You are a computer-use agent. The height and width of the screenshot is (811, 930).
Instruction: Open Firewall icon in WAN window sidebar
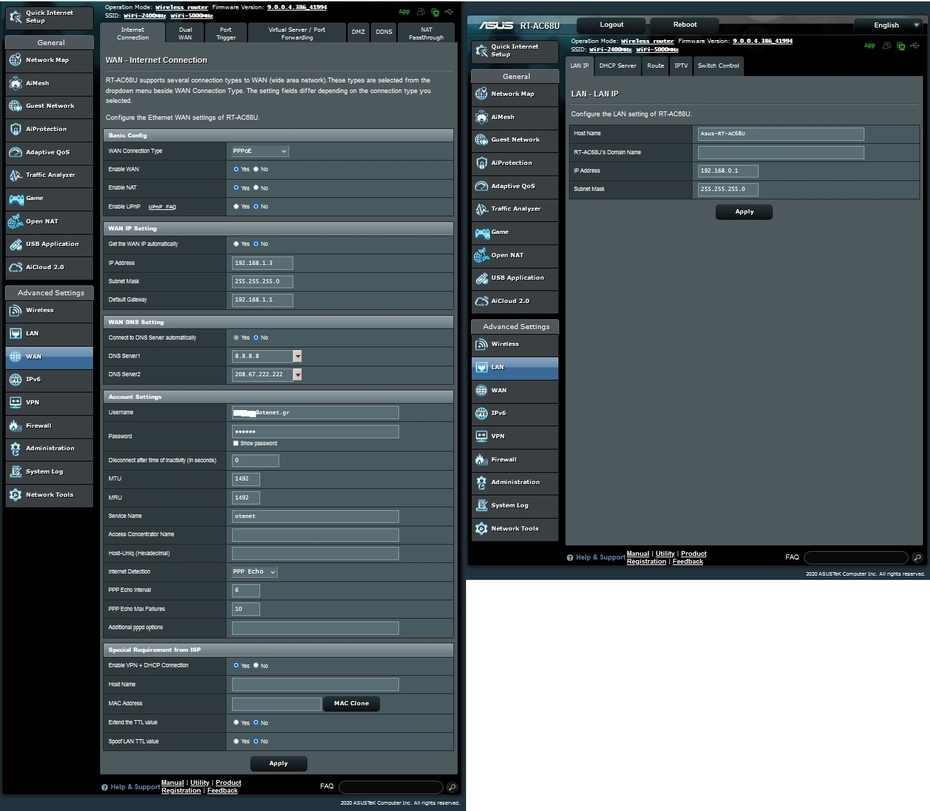[15, 425]
